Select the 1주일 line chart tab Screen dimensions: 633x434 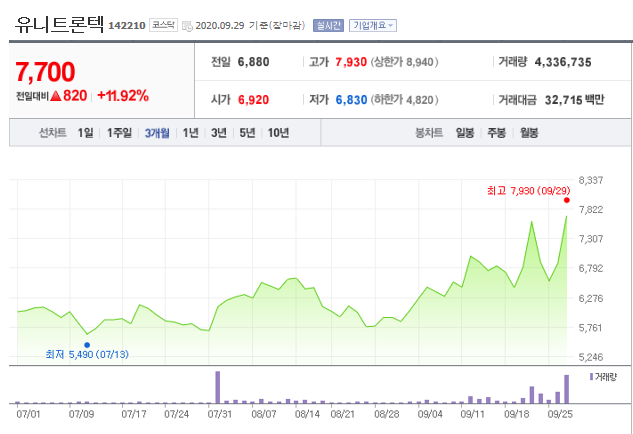click(x=119, y=132)
